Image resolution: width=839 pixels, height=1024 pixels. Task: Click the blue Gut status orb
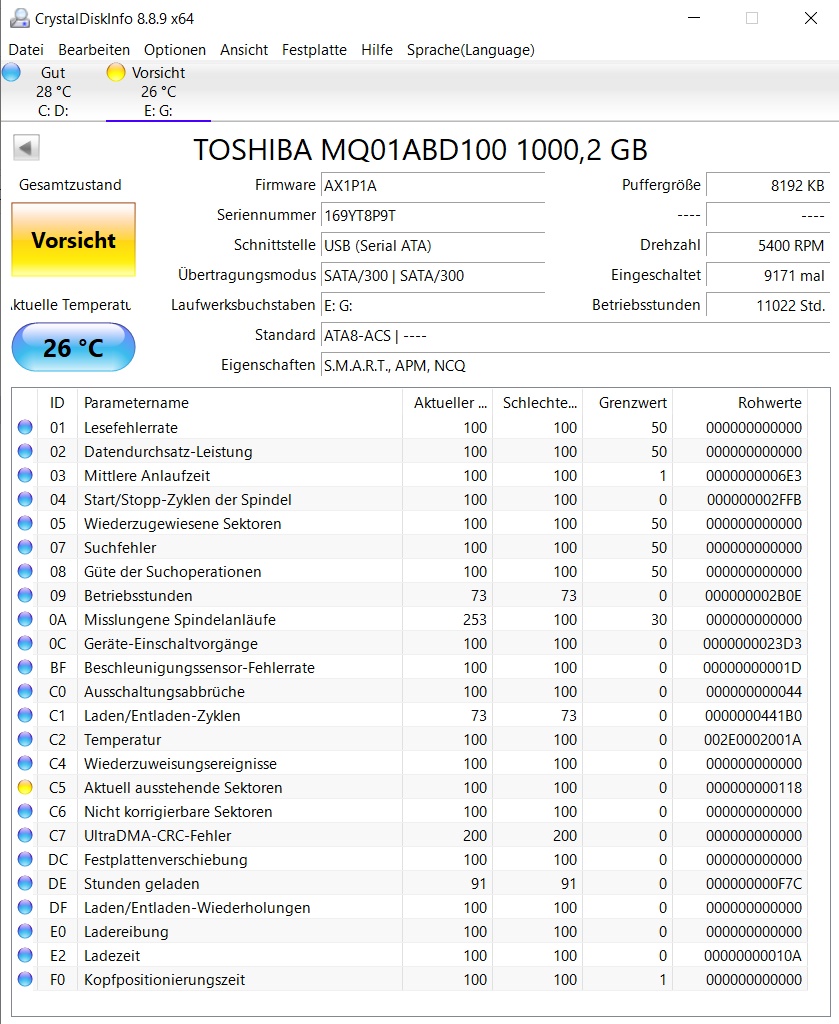tap(11, 72)
